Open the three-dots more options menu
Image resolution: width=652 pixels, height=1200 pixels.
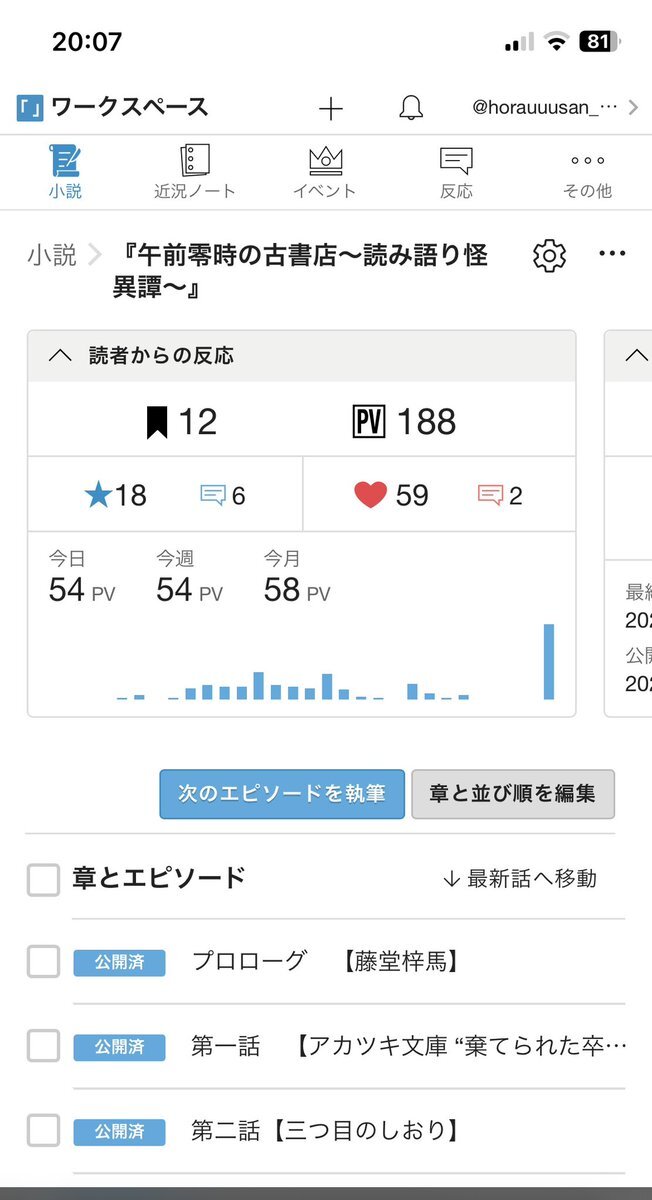coord(612,254)
